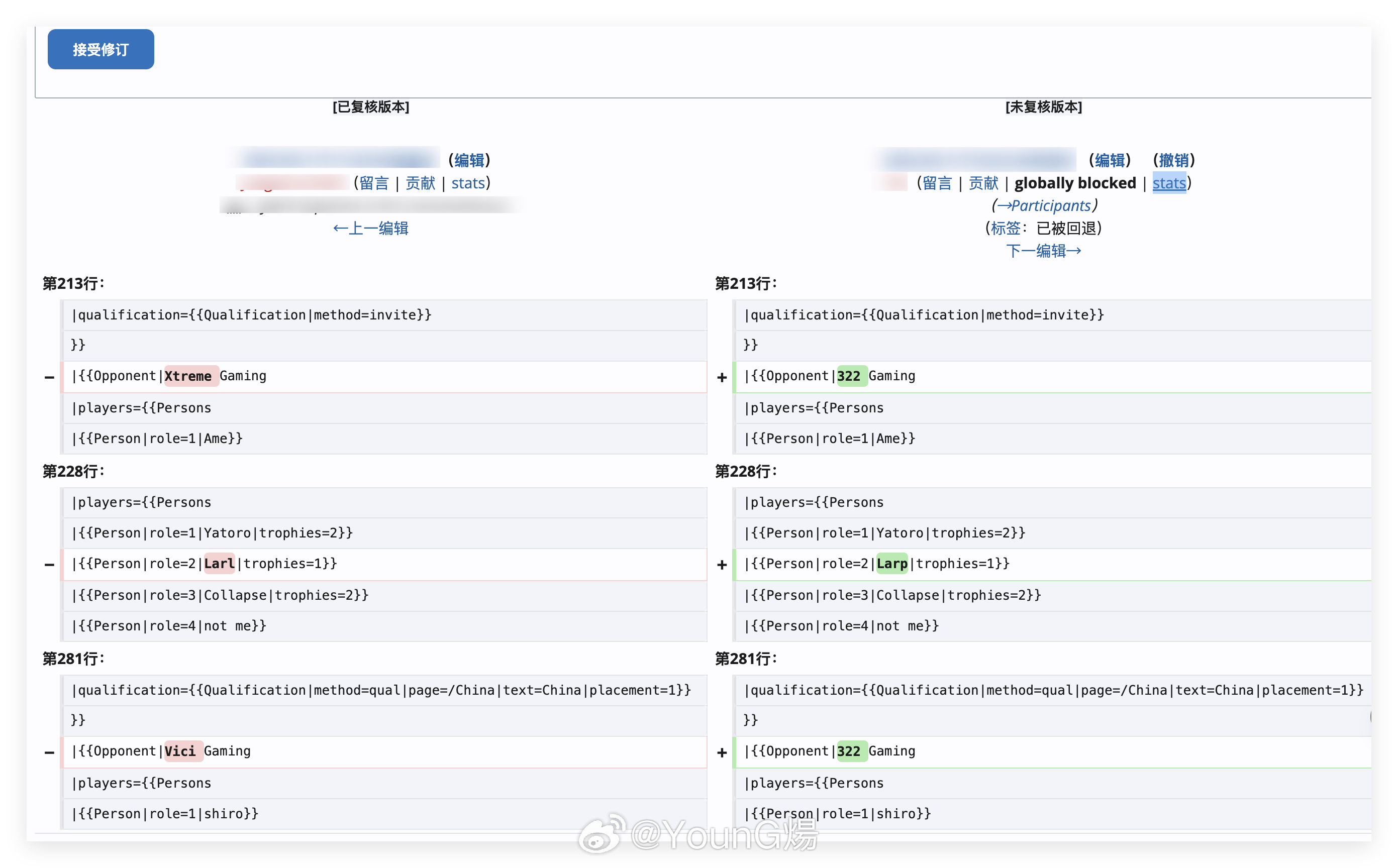
Task: Click 第213行 heading in 已复核版本 column
Action: [73, 284]
